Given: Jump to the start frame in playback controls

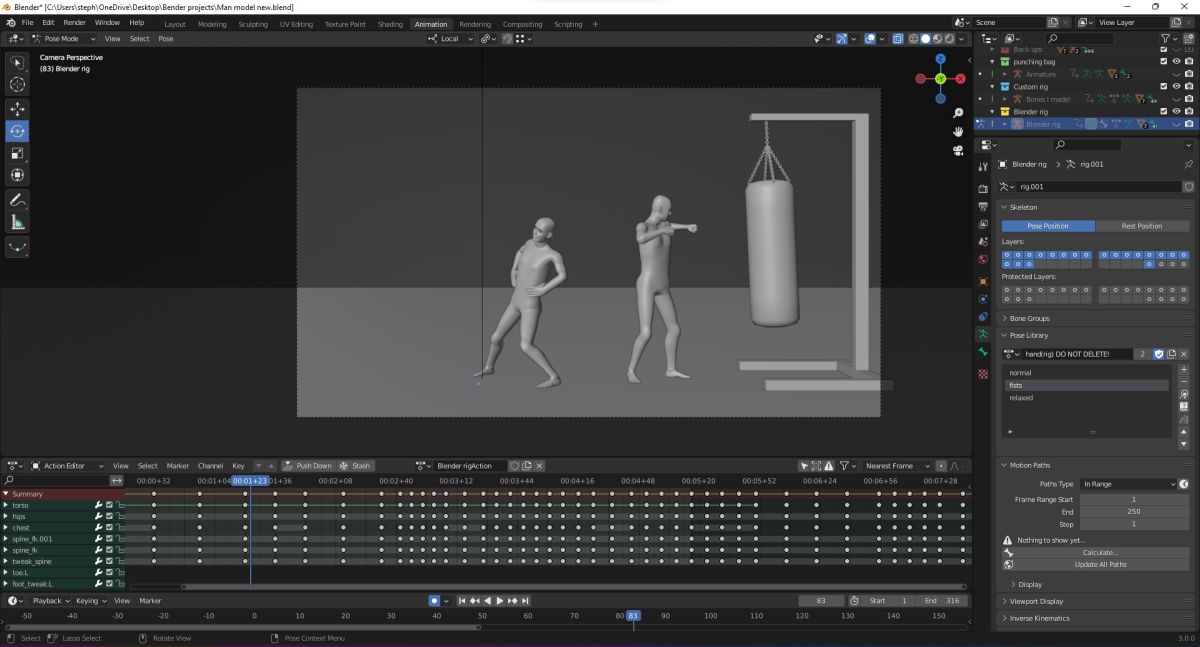Looking at the screenshot, I should 462,601.
